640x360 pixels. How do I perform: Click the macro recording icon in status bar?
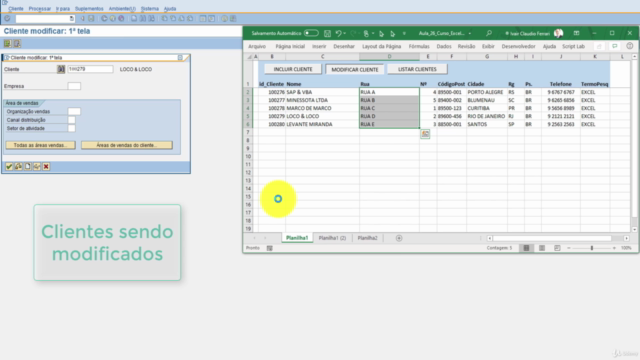pos(269,248)
